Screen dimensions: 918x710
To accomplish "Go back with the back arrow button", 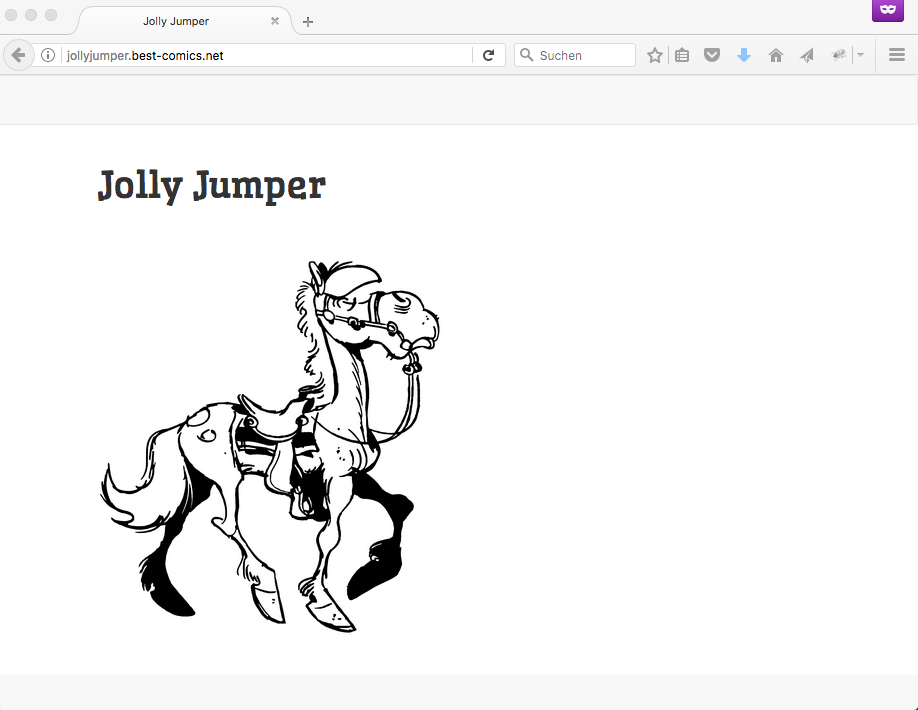I will pos(18,56).
